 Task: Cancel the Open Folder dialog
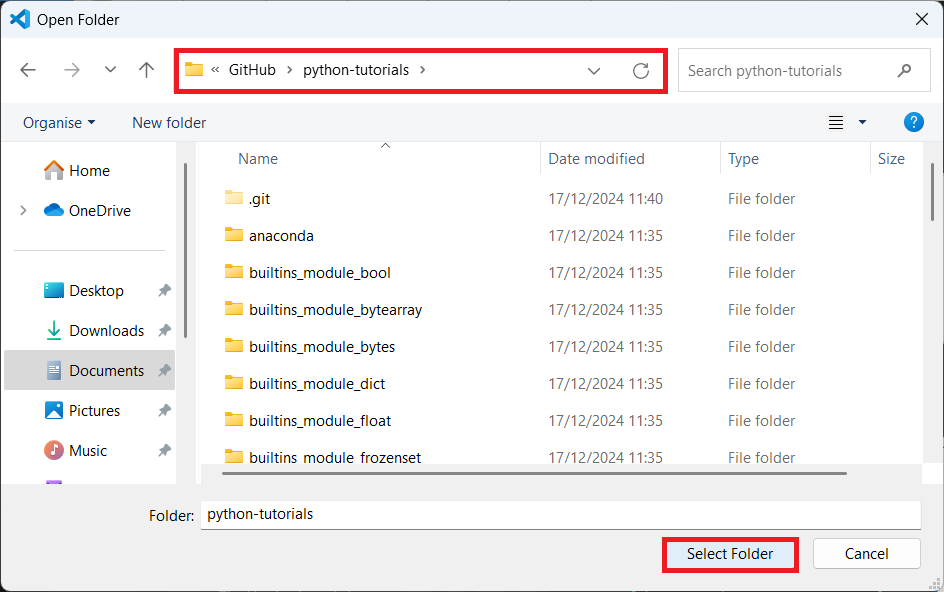click(866, 554)
